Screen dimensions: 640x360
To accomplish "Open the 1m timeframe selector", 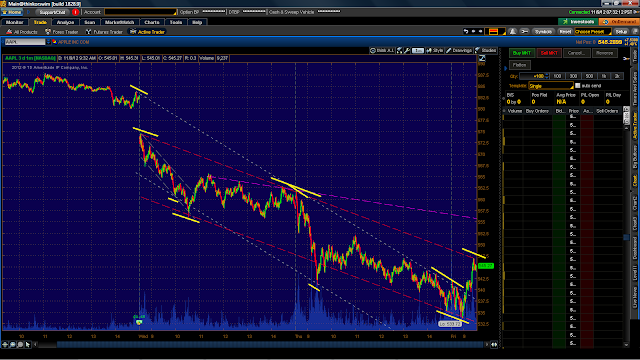I will click(x=418, y=51).
